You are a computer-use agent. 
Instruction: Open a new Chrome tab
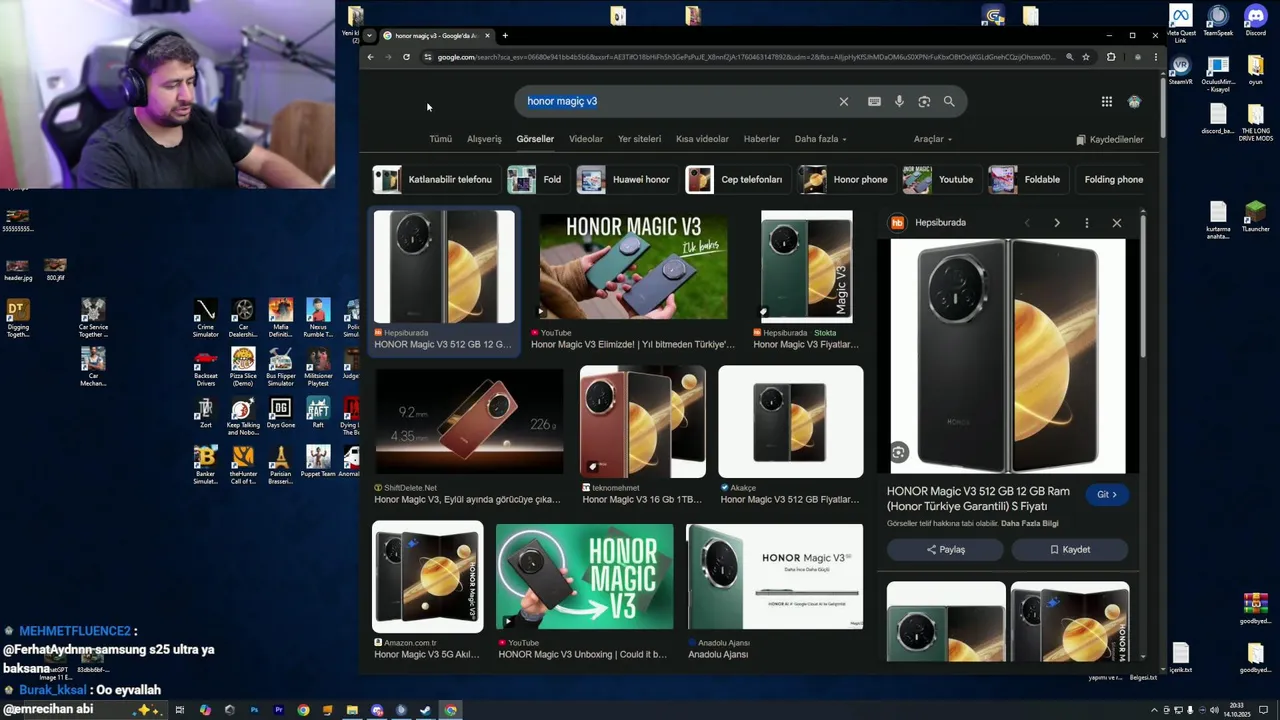pos(505,35)
